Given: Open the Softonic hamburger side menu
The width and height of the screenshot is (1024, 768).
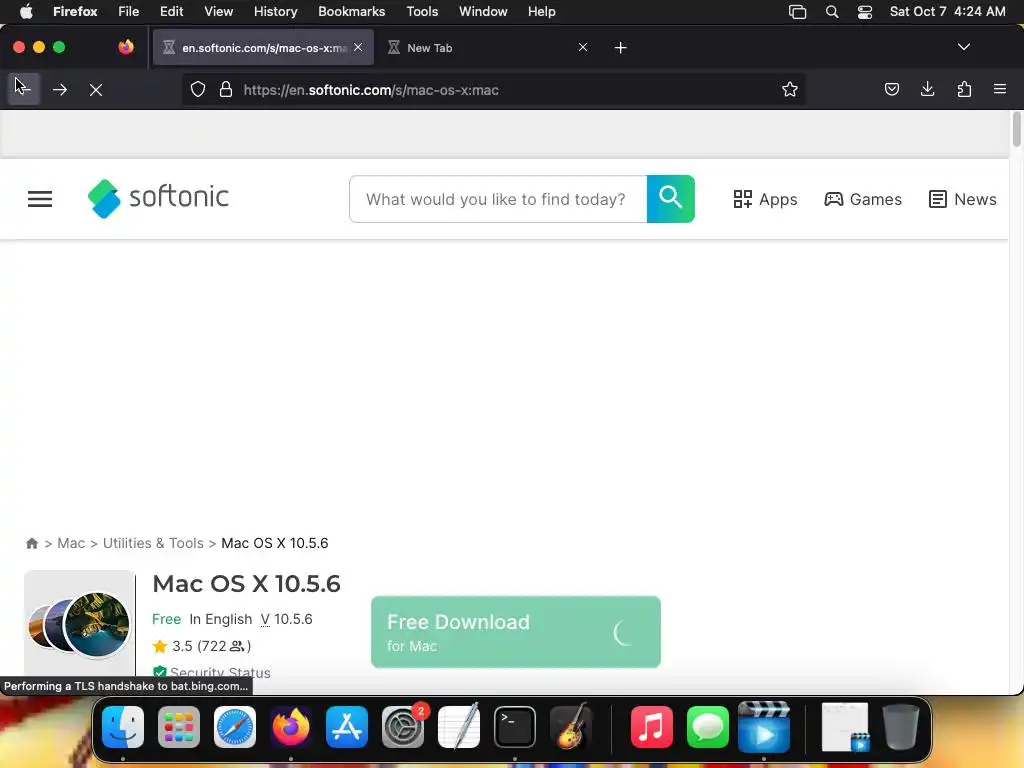Looking at the screenshot, I should point(40,199).
